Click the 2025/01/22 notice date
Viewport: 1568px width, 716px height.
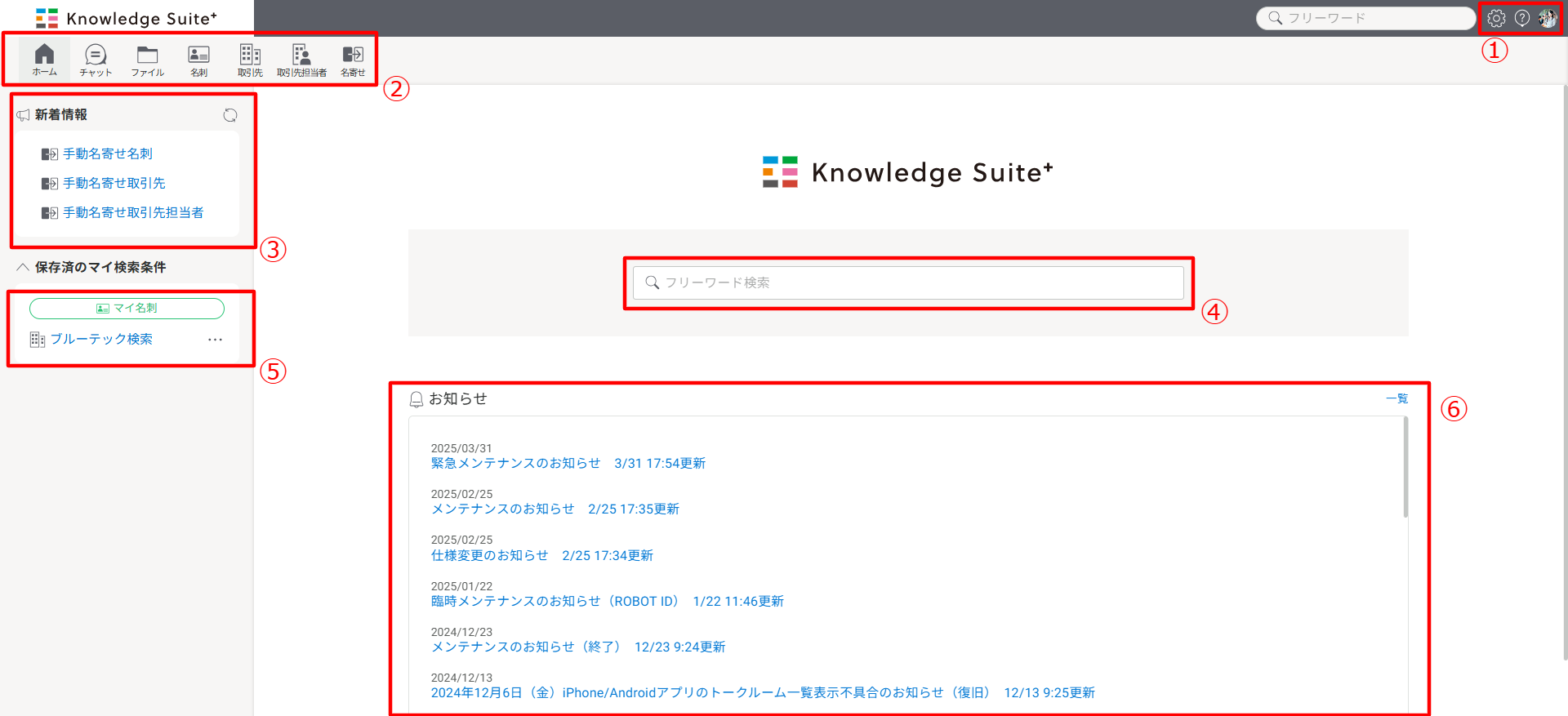(x=461, y=586)
